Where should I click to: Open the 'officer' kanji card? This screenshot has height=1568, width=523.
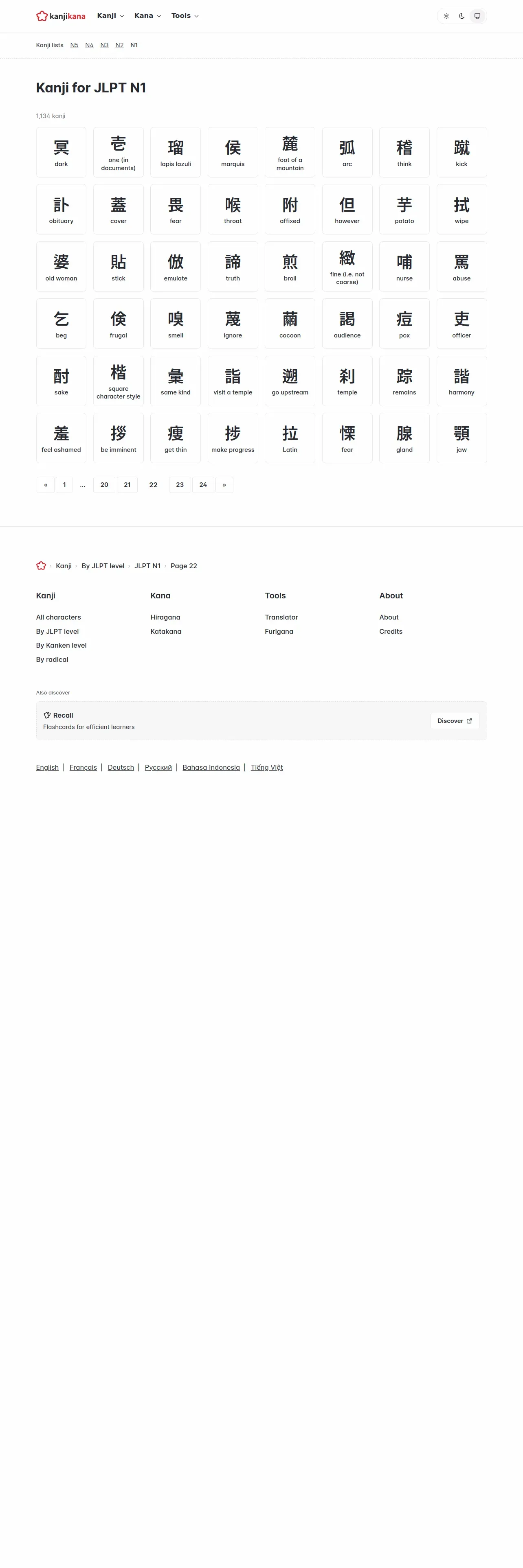[461, 324]
